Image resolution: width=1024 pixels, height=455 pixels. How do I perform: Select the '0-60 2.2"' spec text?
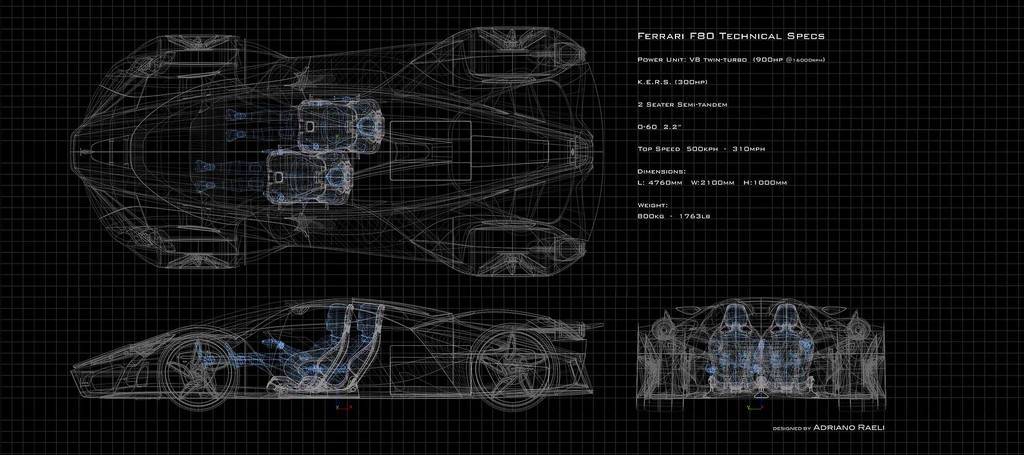click(664, 127)
